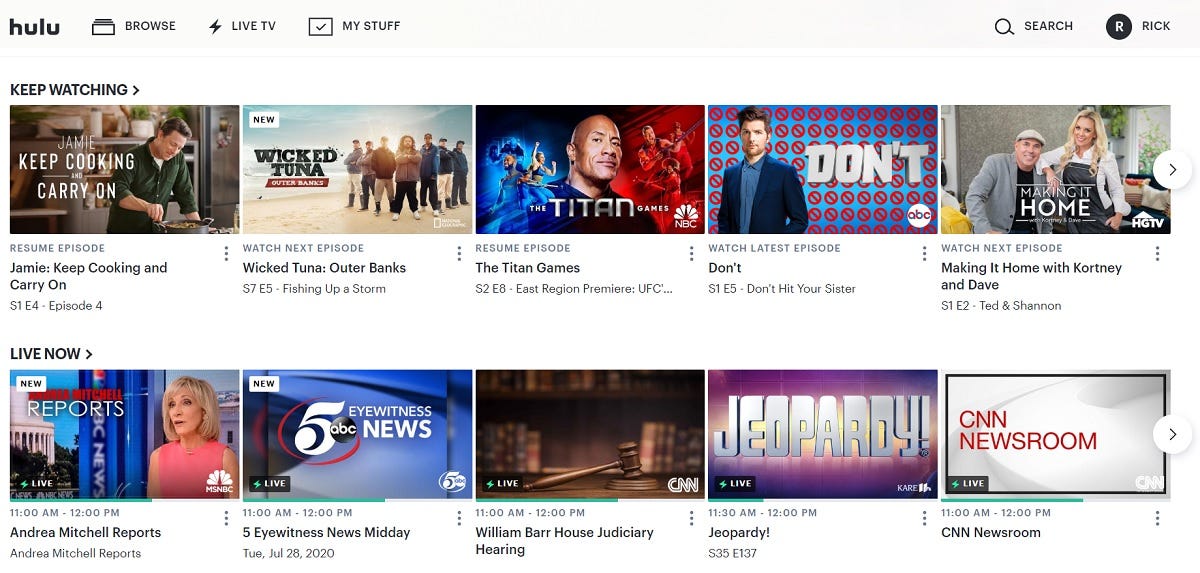Click 'S1 E5 - Don't Hit Your Sister'
The image size is (1200, 573).
[x=782, y=289]
